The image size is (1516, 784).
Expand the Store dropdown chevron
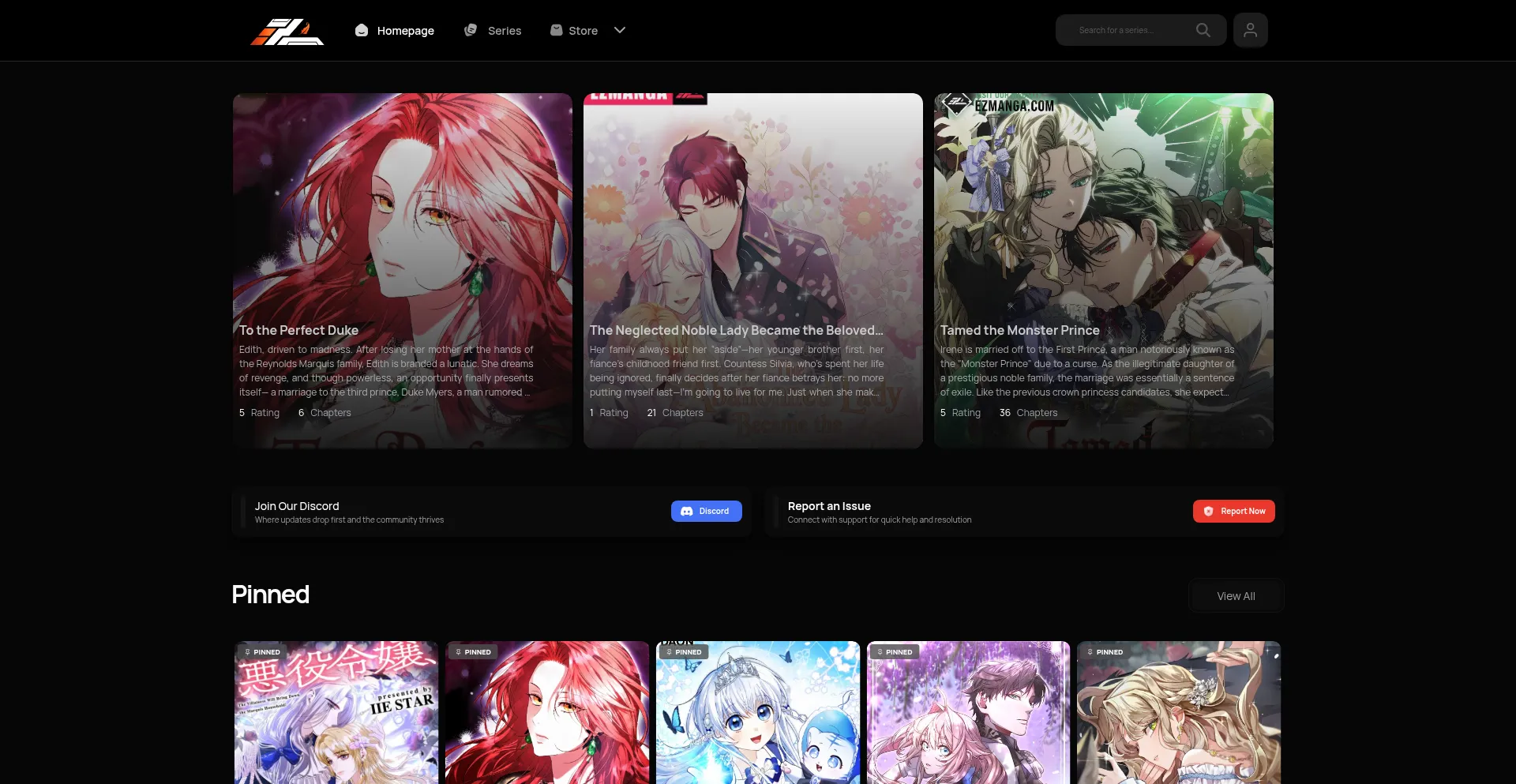[x=620, y=30]
